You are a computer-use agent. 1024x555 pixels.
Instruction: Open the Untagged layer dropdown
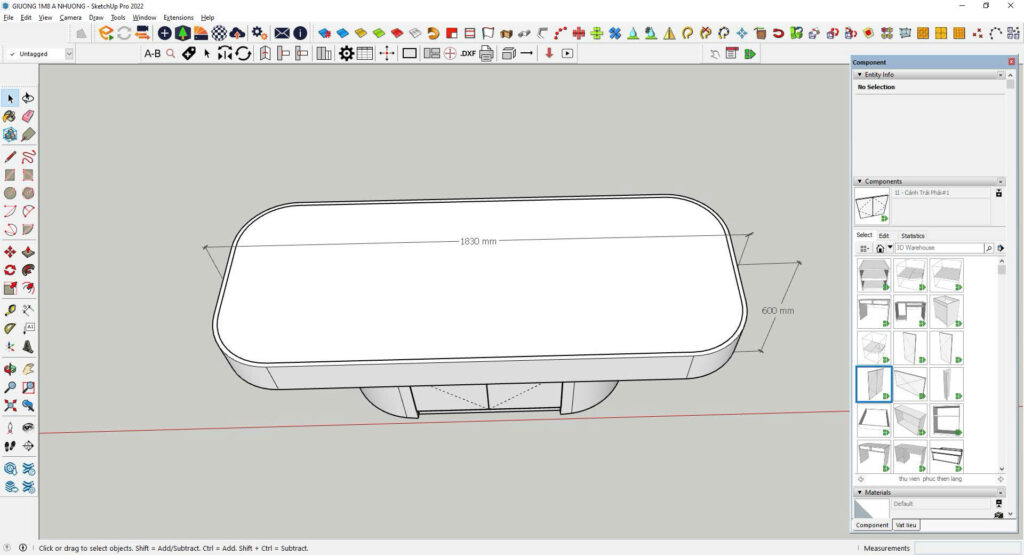click(x=69, y=54)
